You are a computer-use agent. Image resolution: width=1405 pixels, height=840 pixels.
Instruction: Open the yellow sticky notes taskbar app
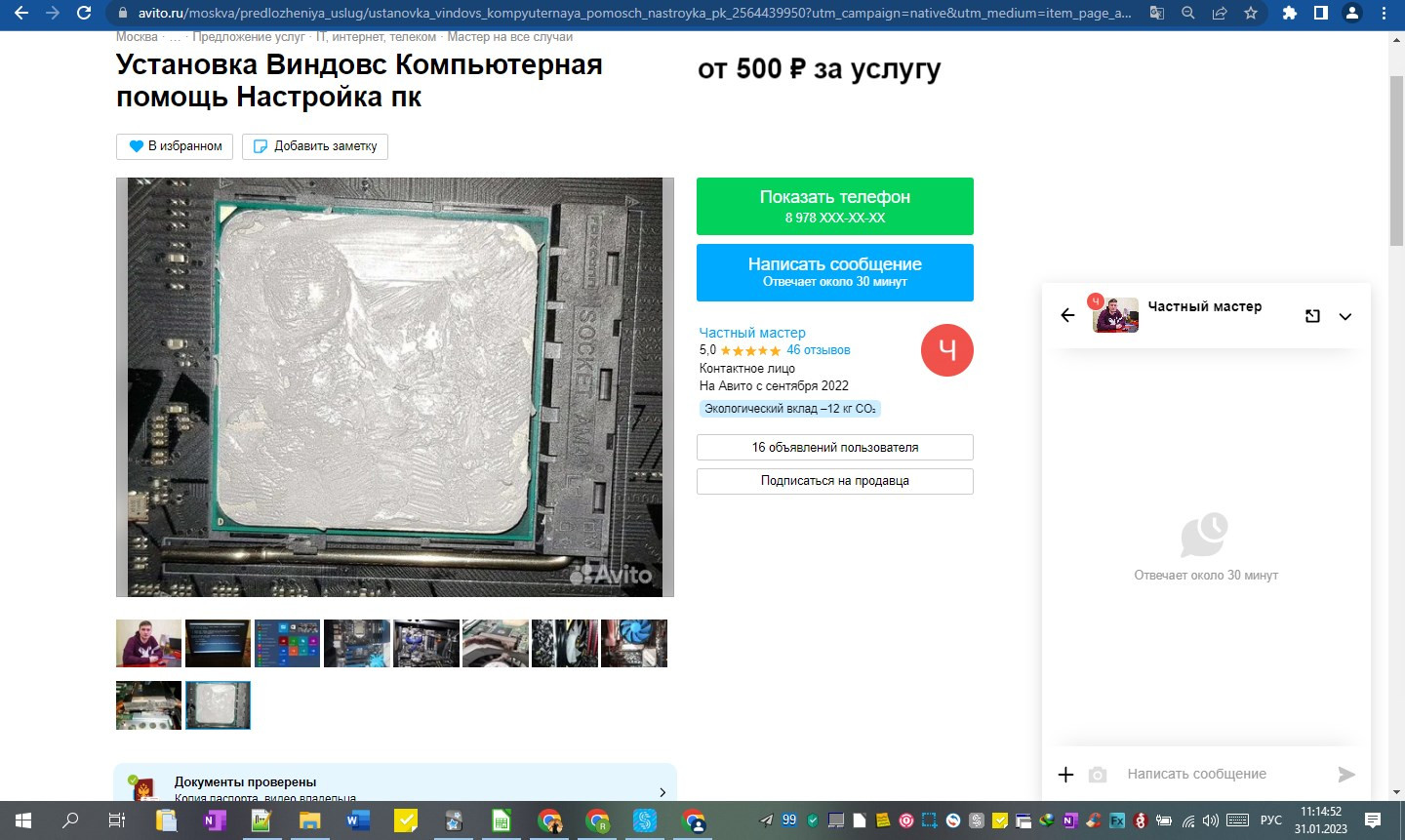405,820
